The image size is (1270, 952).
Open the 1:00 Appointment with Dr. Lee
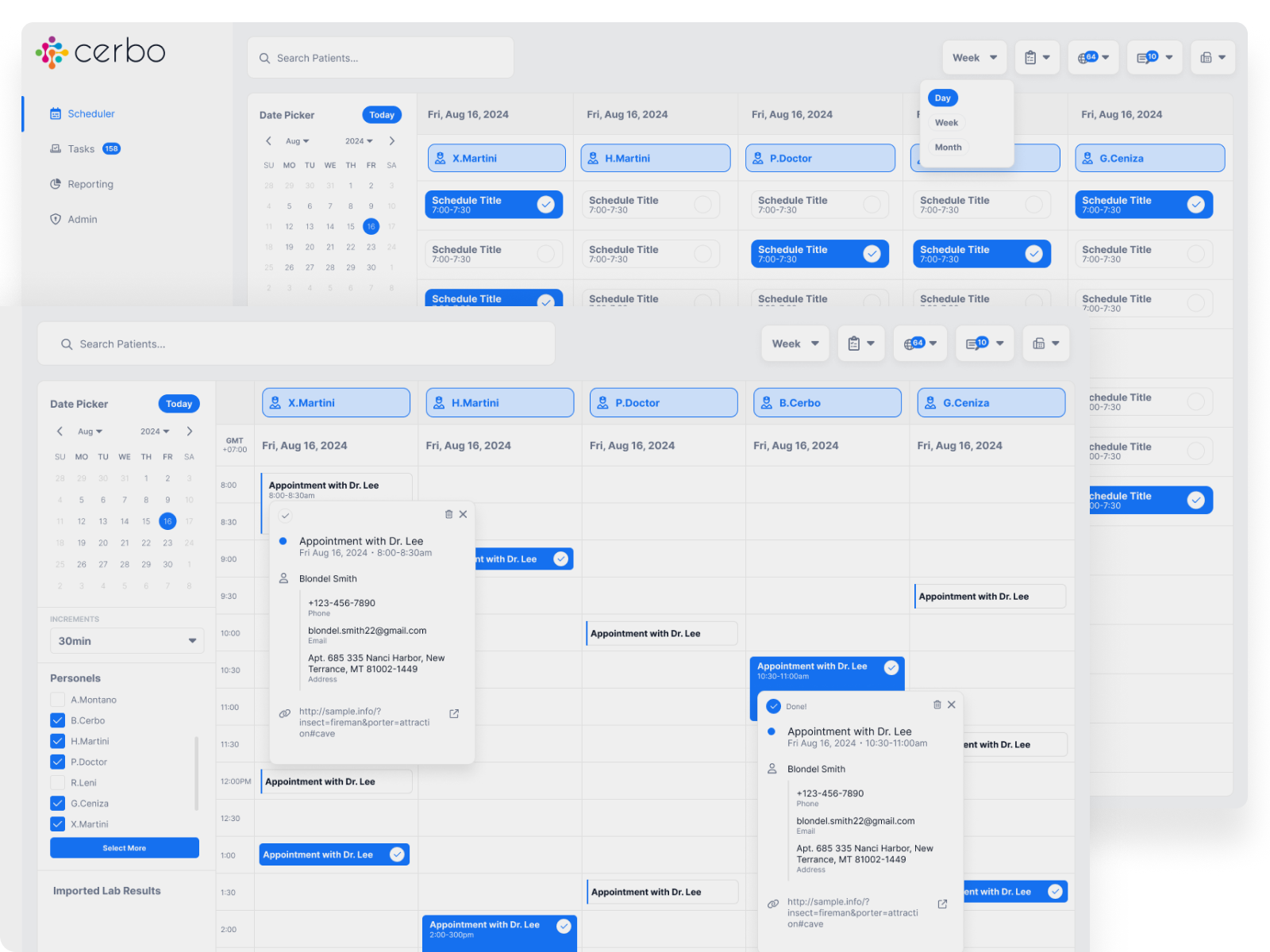pos(334,854)
